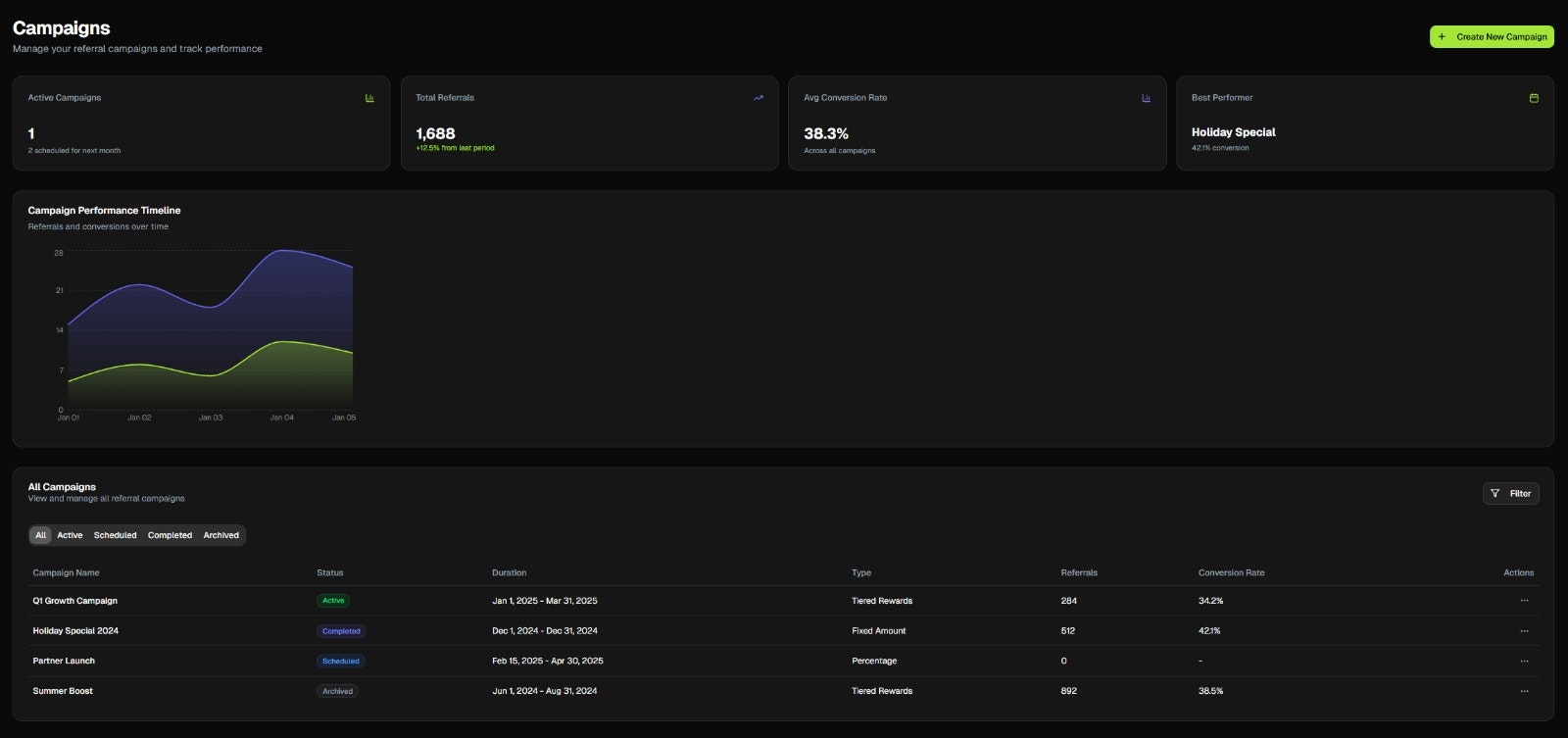Image resolution: width=1568 pixels, height=738 pixels.
Task: Click the Active status badge
Action: point(333,601)
